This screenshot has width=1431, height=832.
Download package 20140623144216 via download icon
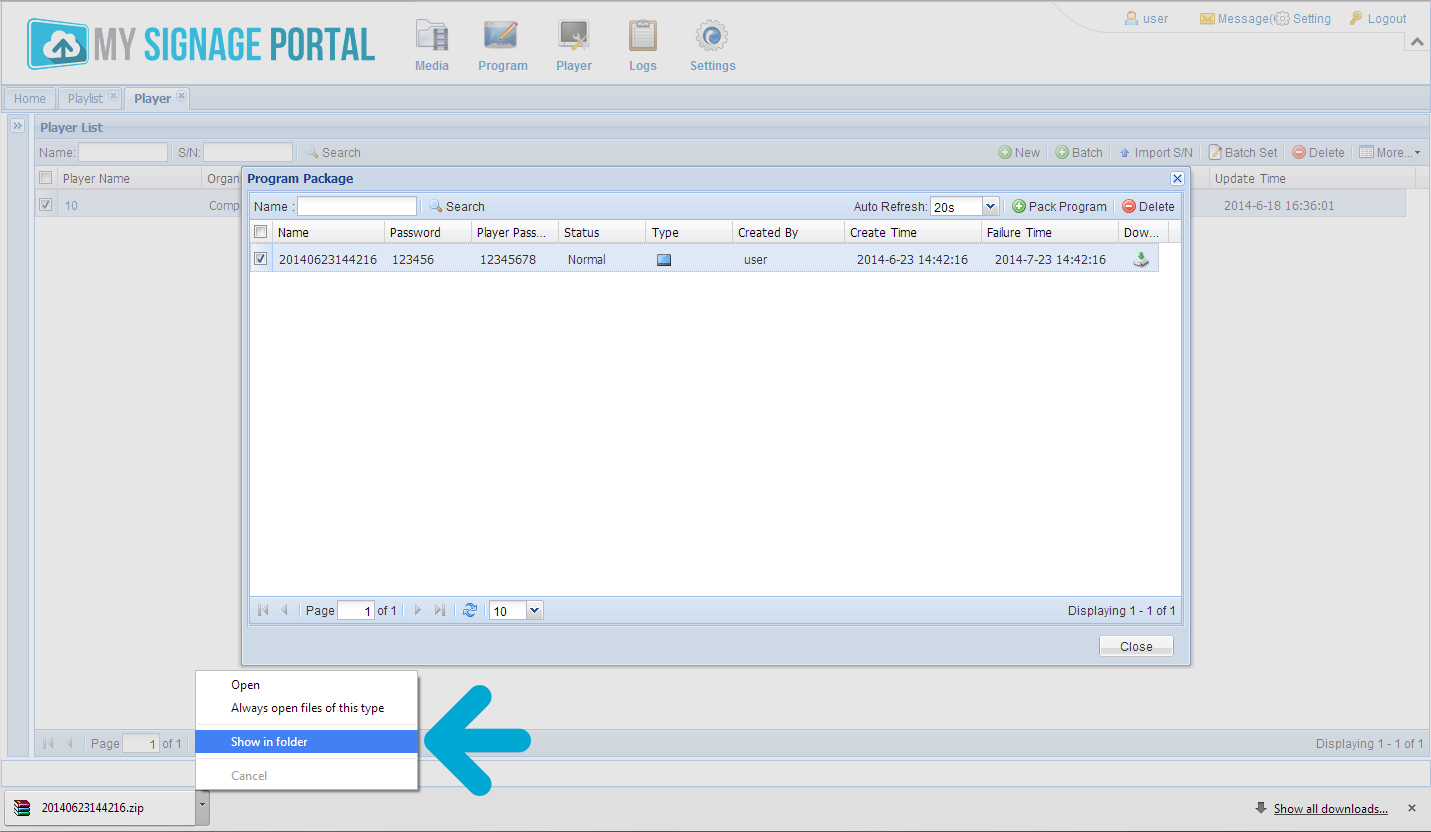point(1140,259)
